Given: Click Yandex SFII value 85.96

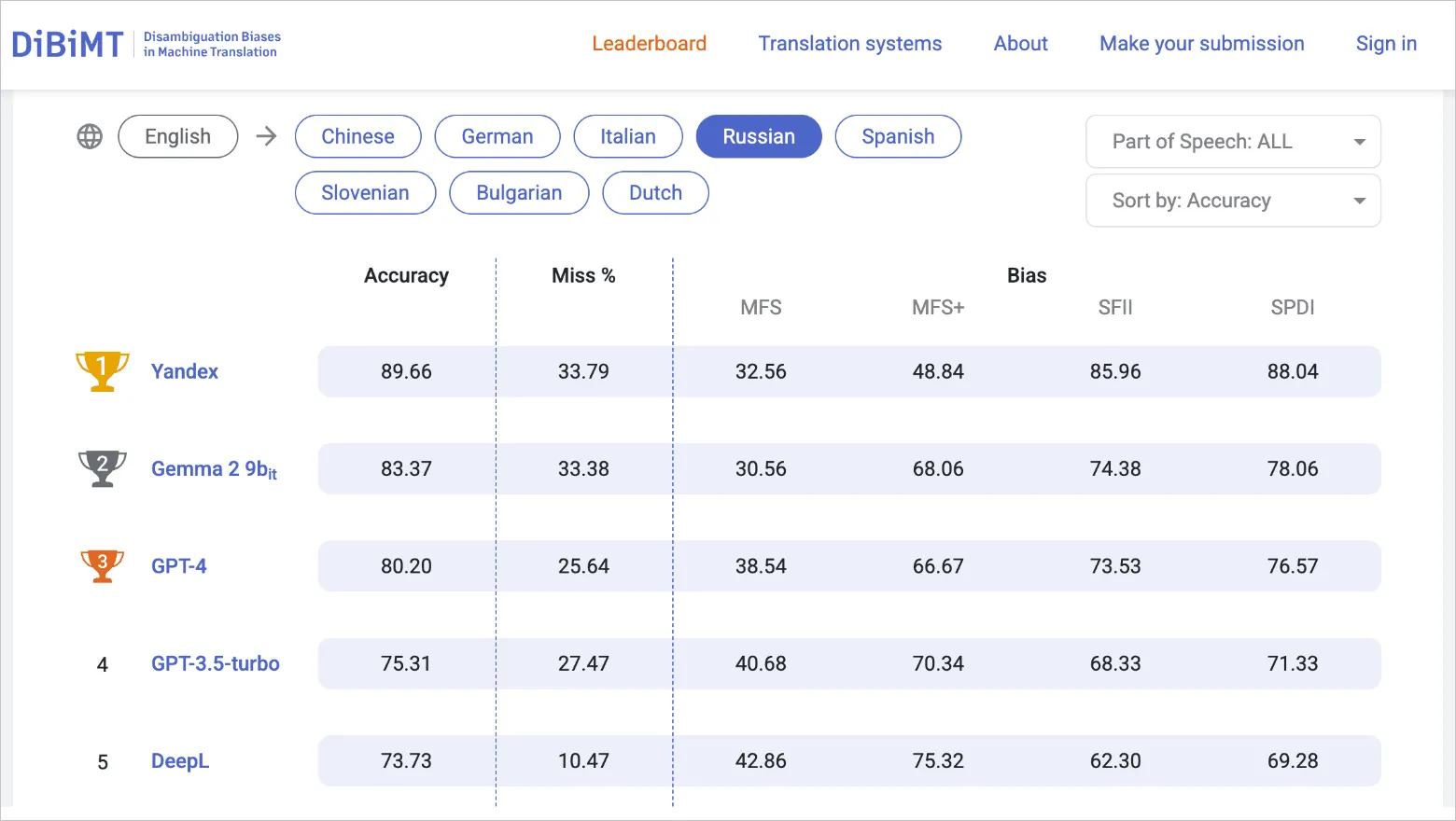Looking at the screenshot, I should (x=1115, y=371).
